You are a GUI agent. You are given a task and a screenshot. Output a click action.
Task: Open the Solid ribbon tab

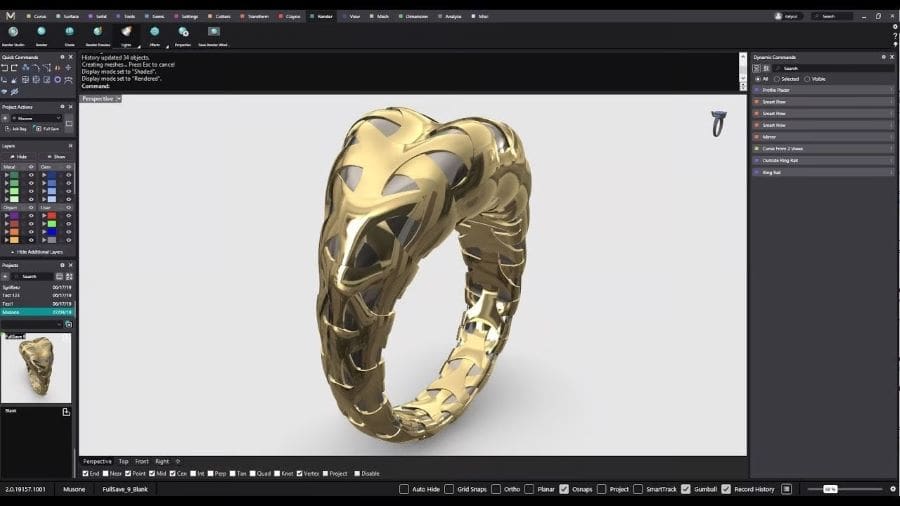98,16
